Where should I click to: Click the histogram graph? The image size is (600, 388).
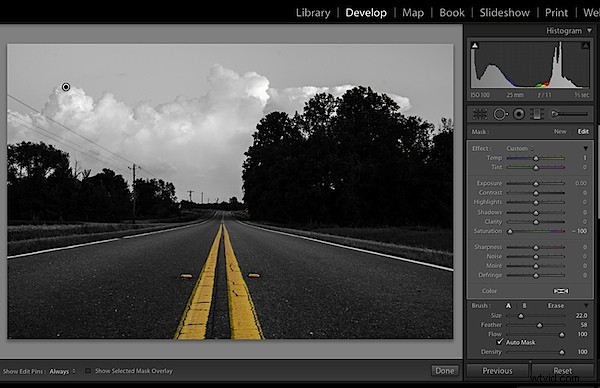(530, 65)
